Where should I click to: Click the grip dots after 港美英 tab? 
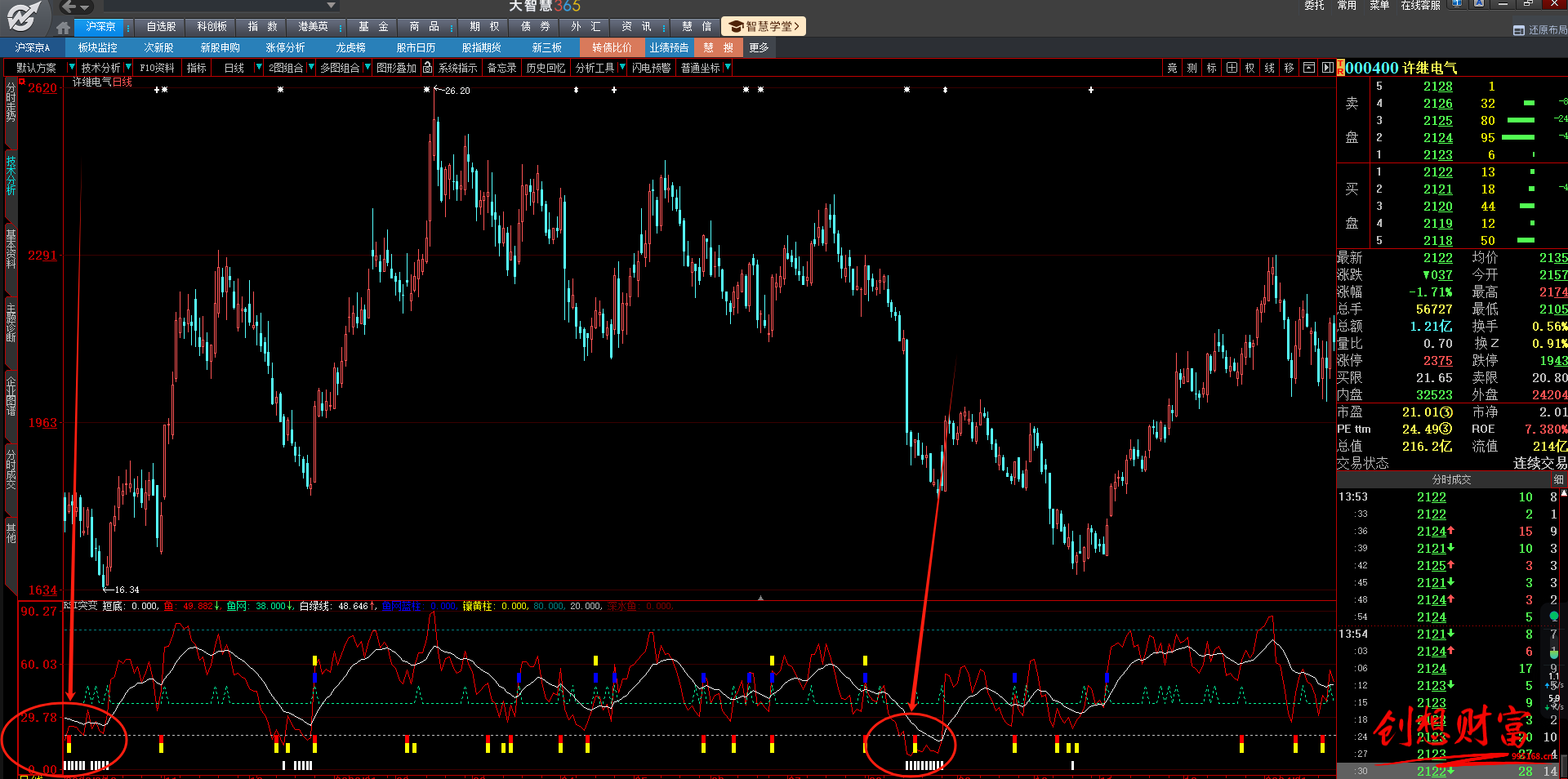coord(341,28)
